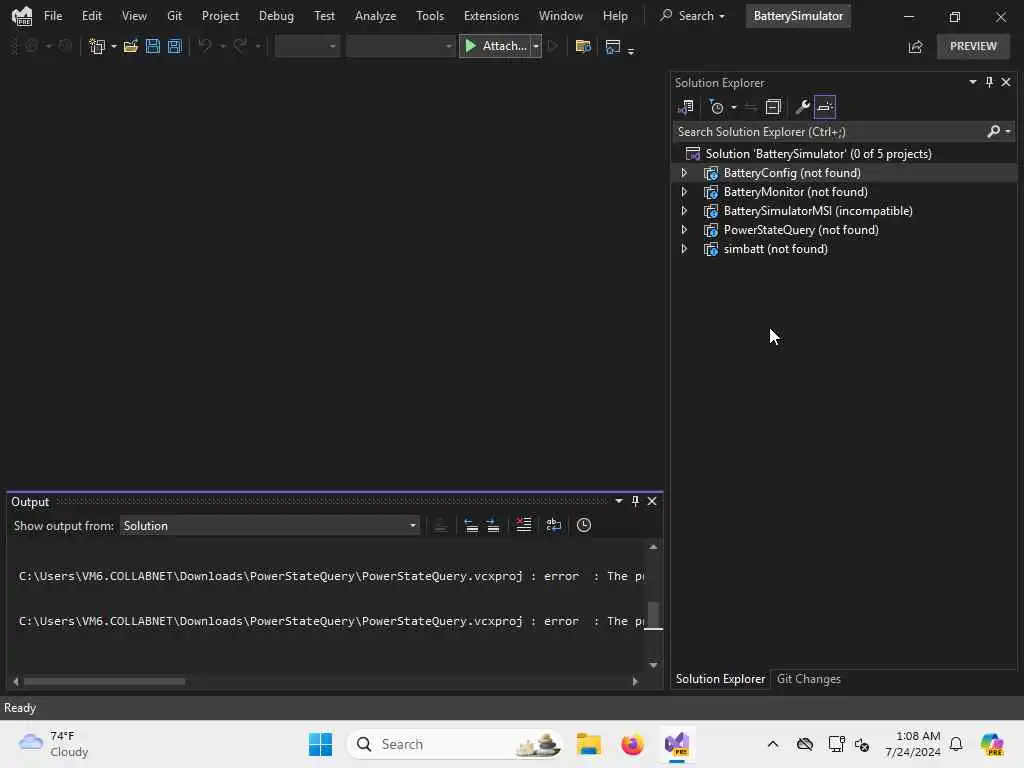Show hidden system tray icons
Screen dimensions: 1024x768
coord(773,744)
